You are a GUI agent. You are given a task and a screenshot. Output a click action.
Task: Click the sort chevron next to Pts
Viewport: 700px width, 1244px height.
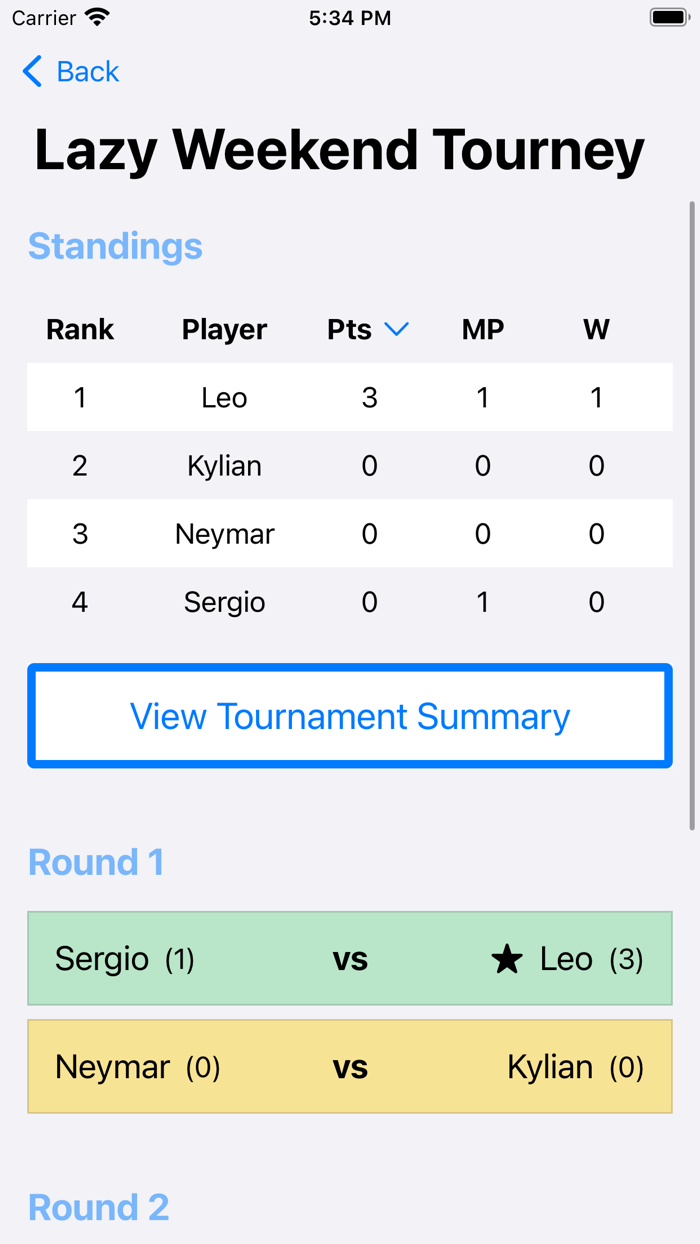coord(398,329)
